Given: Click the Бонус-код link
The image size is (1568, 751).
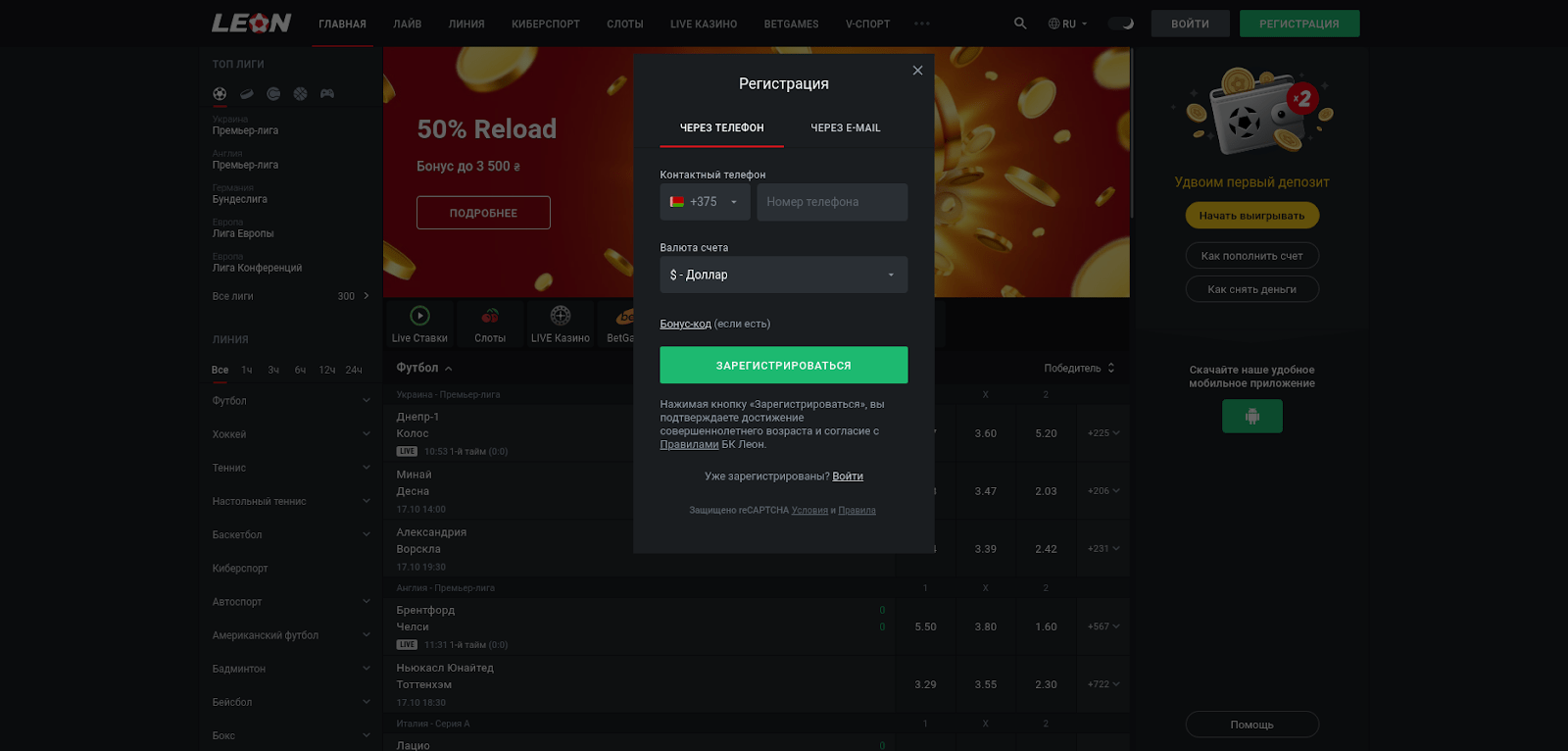Looking at the screenshot, I should click(685, 324).
